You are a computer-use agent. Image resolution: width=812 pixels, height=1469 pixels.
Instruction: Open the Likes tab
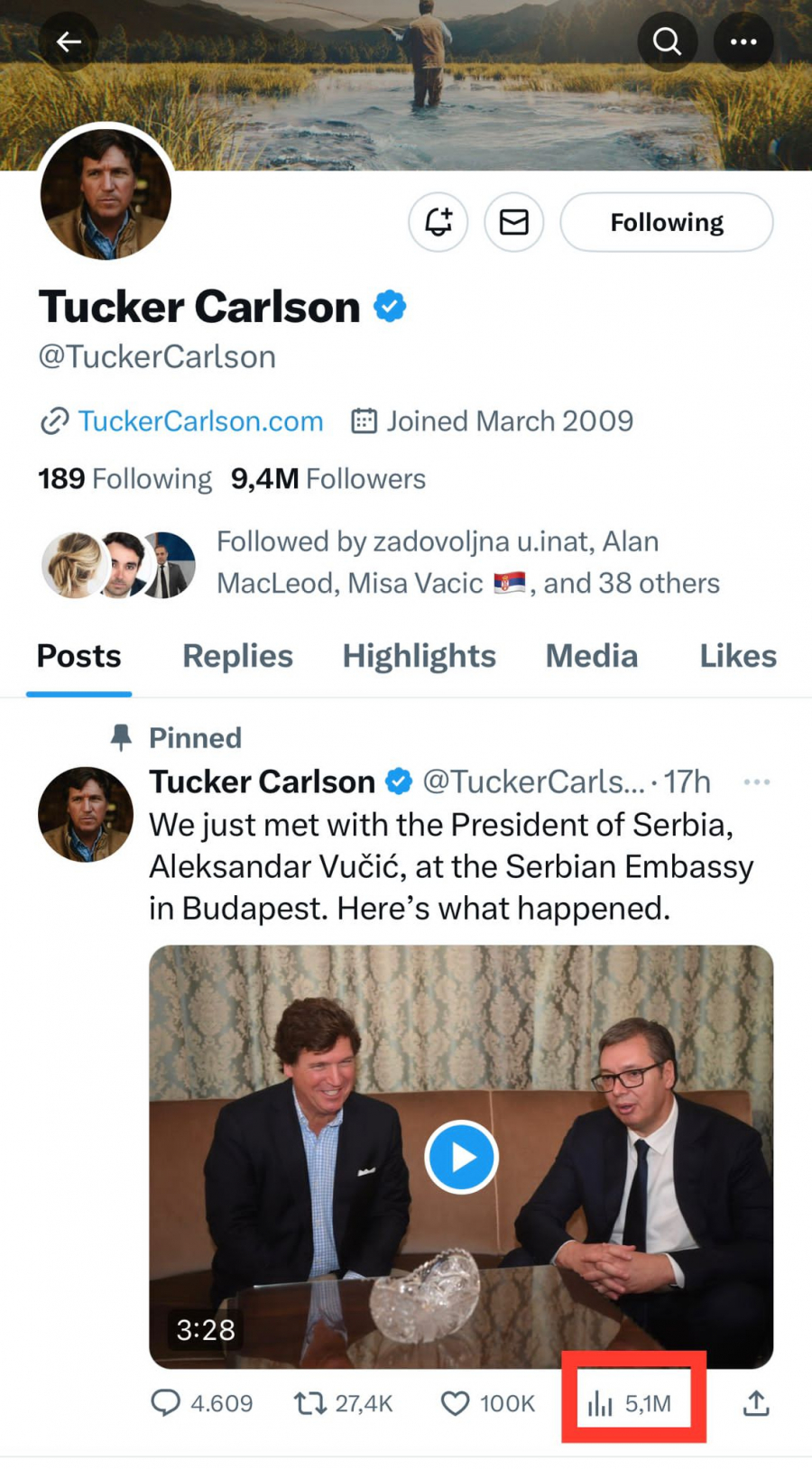(737, 656)
